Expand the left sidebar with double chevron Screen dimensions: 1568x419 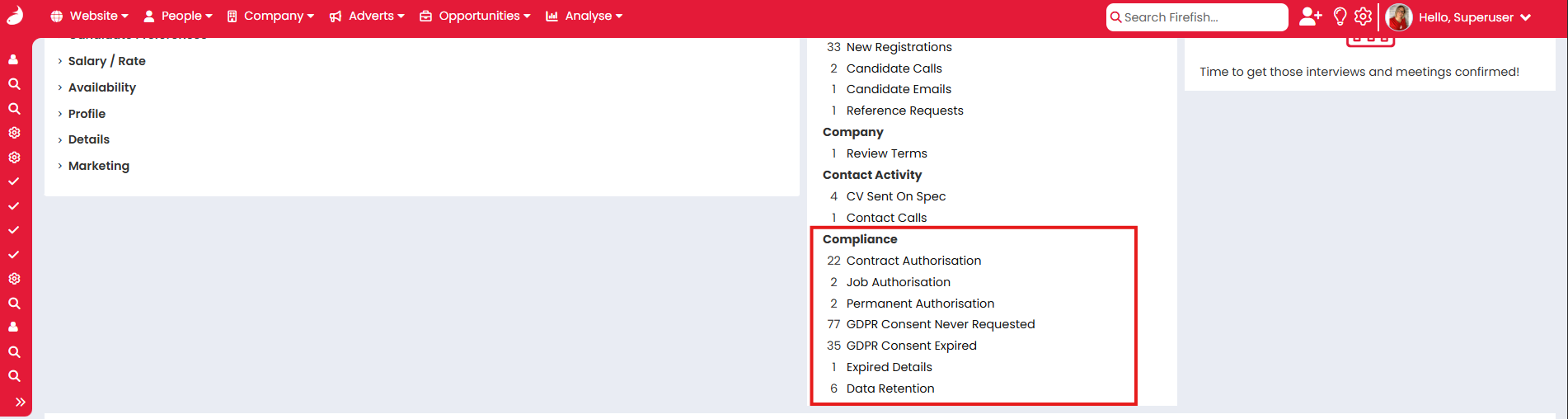(21, 402)
